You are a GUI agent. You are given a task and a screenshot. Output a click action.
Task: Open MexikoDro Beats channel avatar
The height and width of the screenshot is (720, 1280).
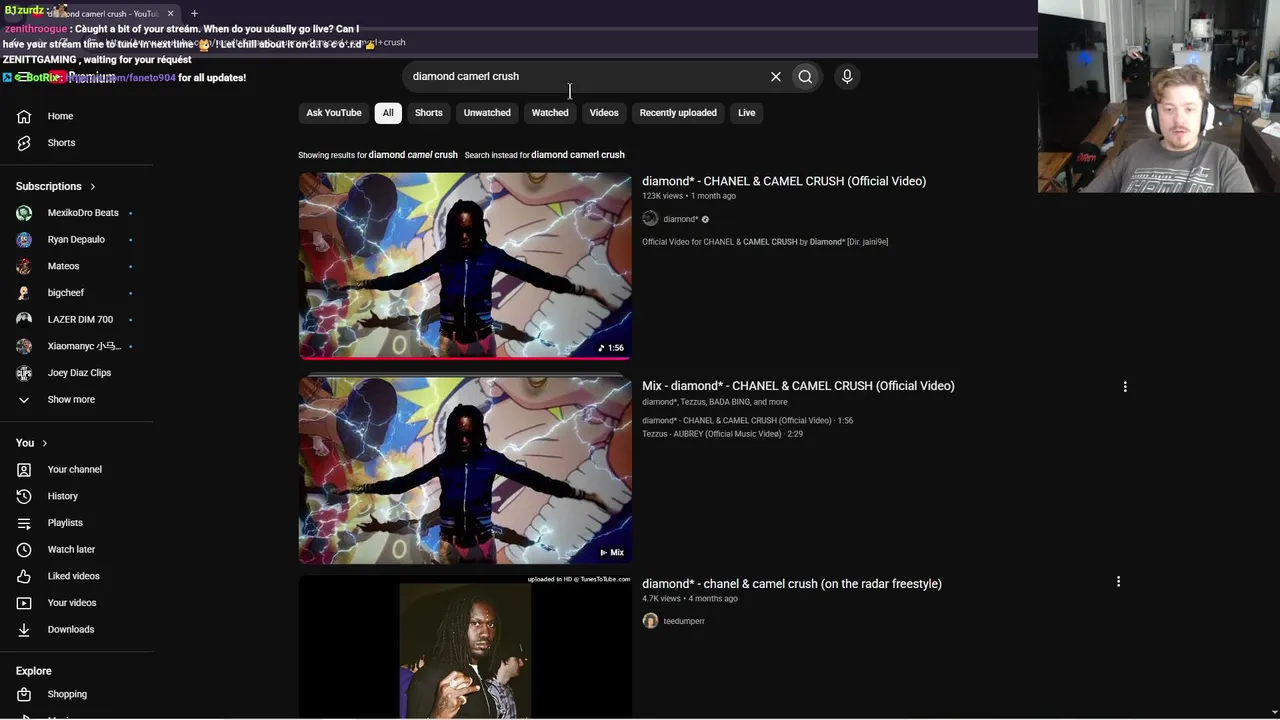tap(24, 213)
